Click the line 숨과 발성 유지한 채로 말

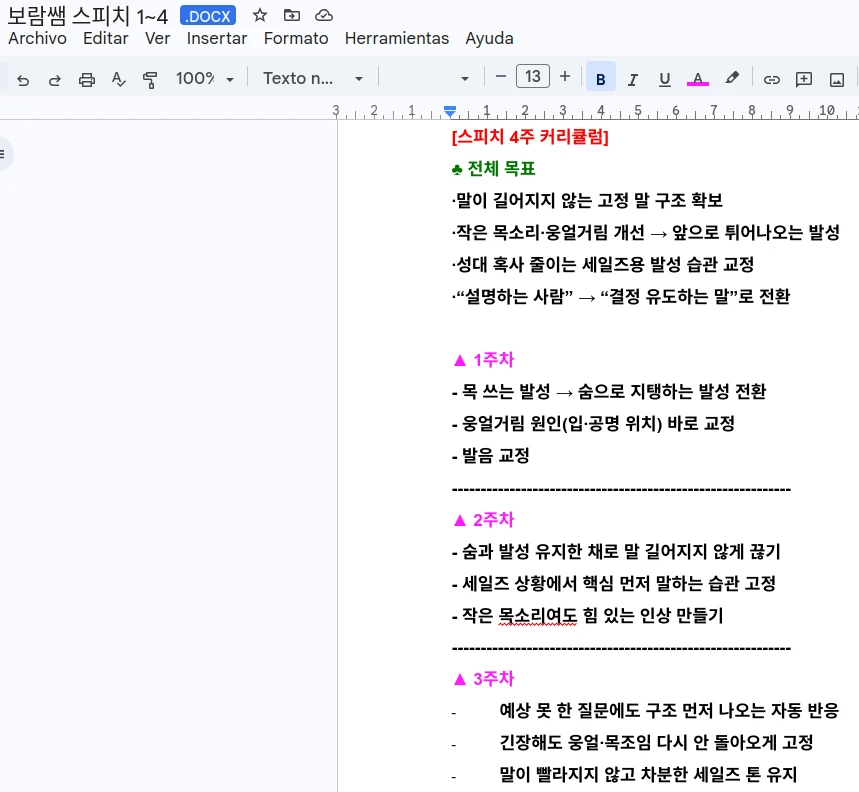point(616,551)
